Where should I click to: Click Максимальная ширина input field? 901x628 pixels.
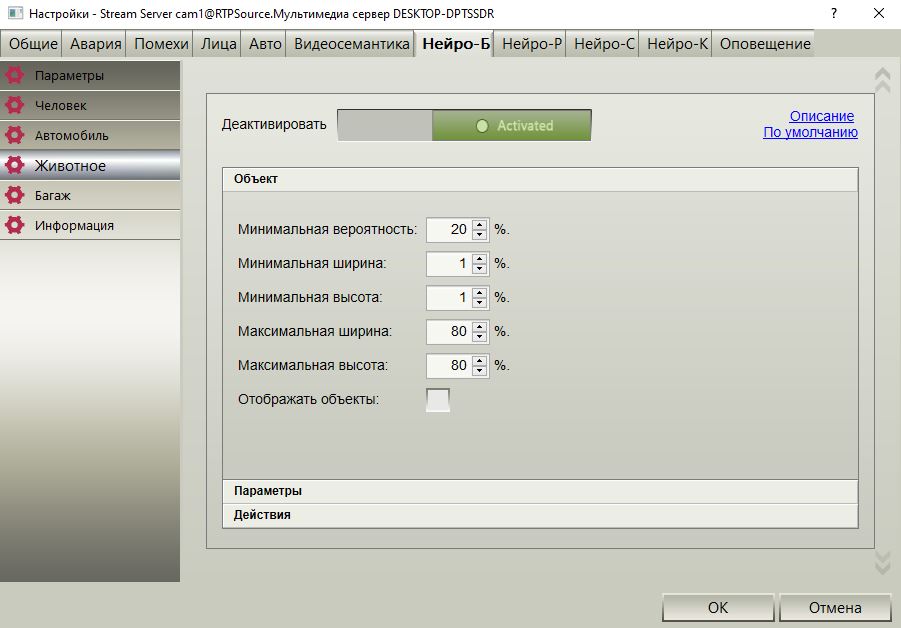pos(449,331)
